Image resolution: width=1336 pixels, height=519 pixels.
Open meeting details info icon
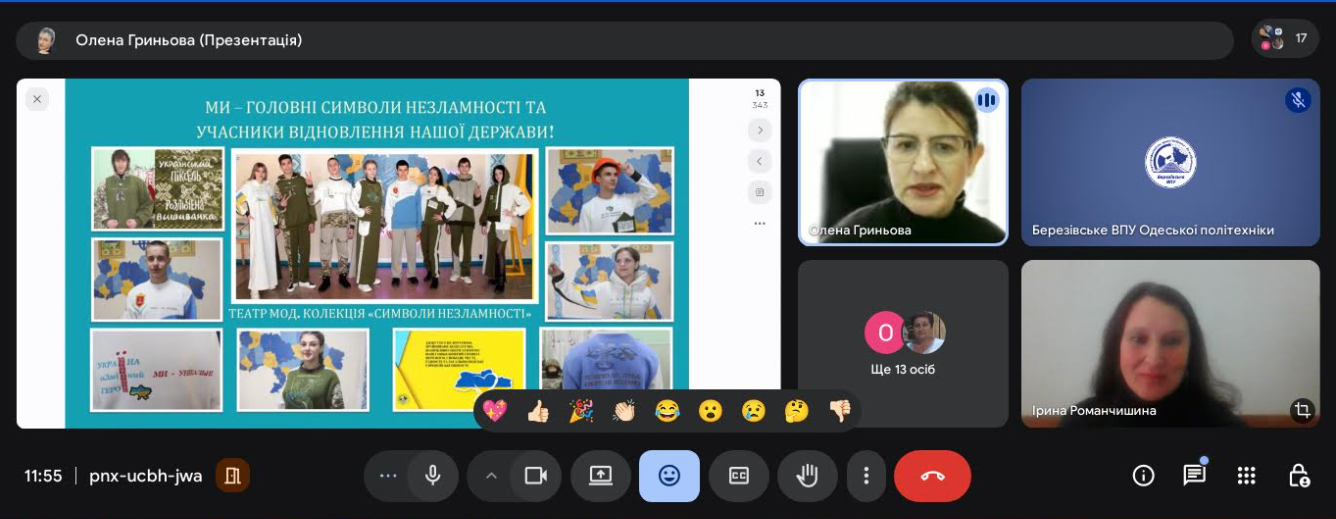click(1143, 476)
